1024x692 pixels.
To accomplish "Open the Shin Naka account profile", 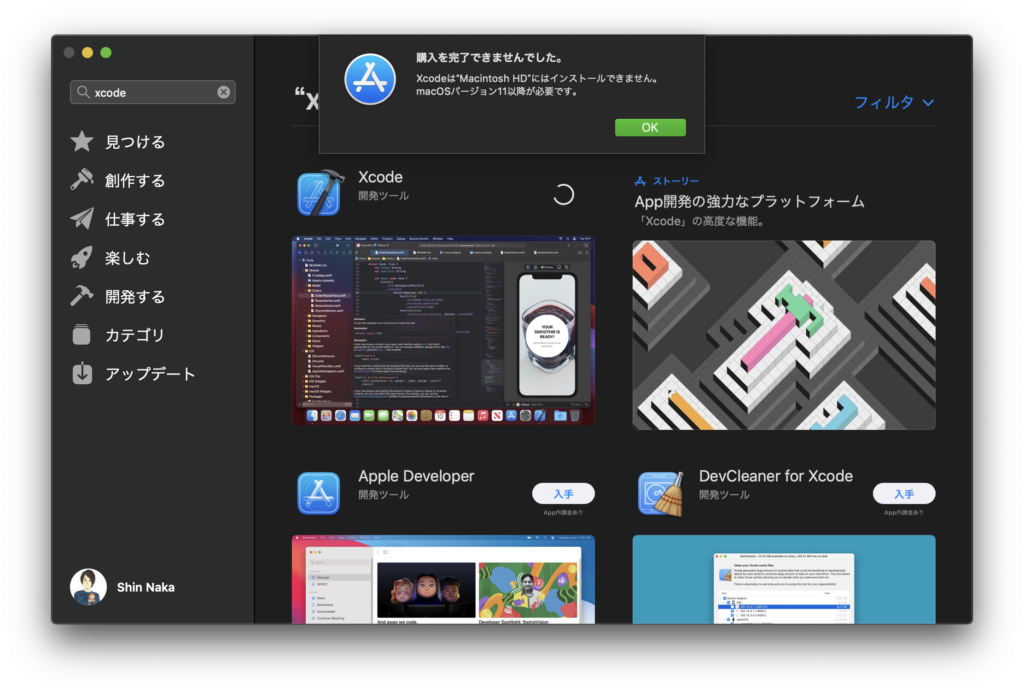I will [88, 587].
